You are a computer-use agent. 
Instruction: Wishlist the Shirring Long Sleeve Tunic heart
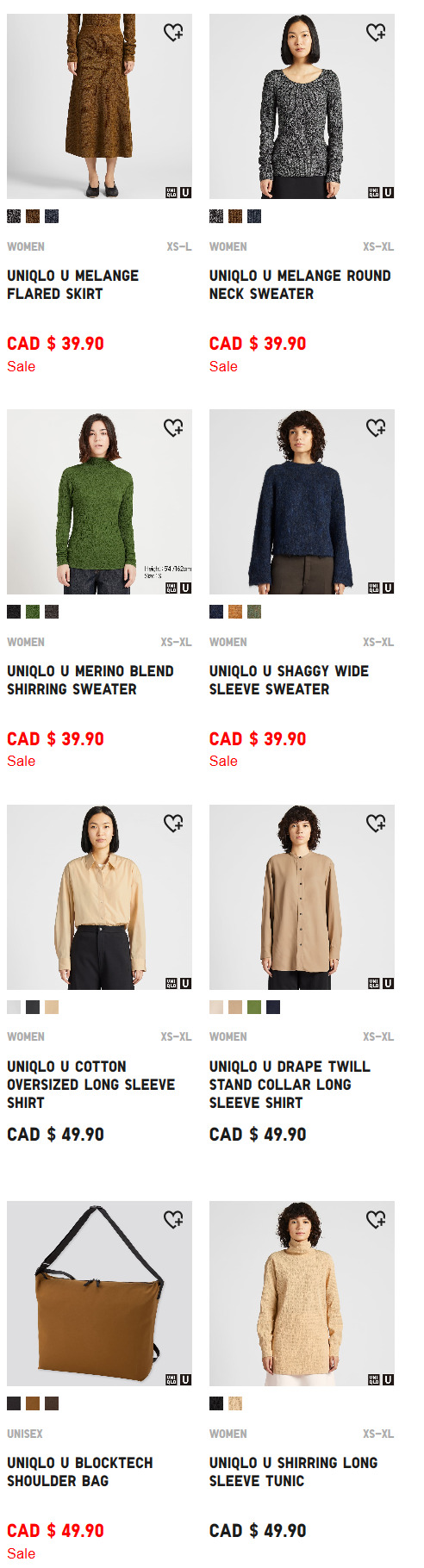[x=376, y=1220]
